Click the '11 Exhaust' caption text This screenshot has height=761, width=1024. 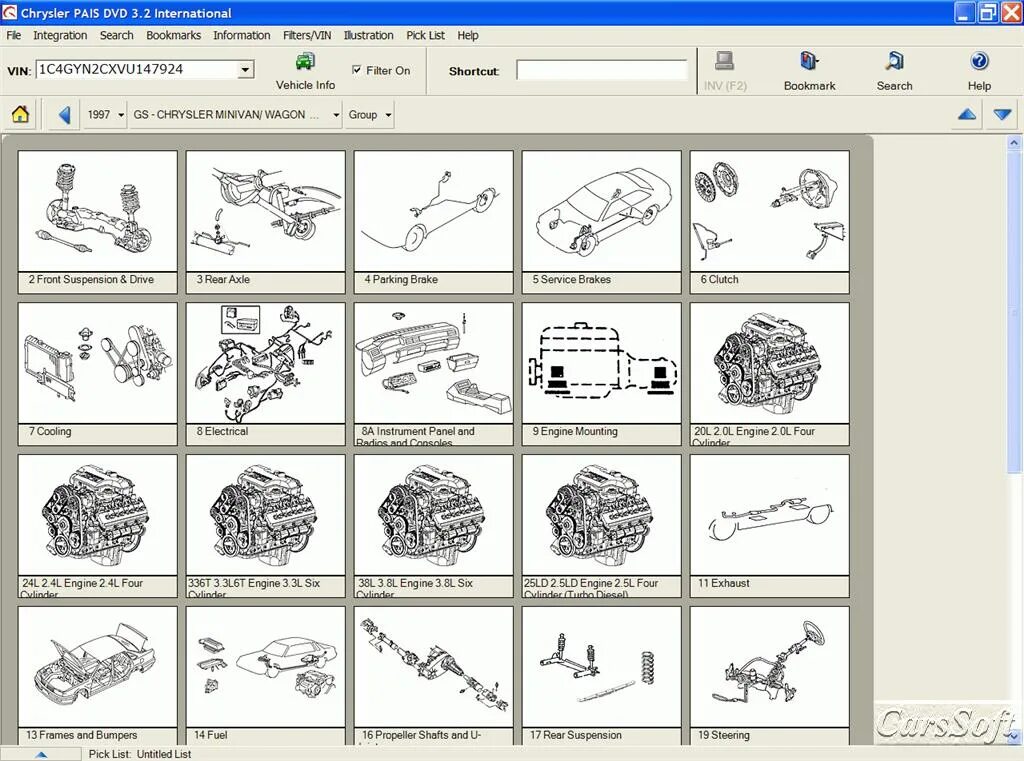[724, 583]
